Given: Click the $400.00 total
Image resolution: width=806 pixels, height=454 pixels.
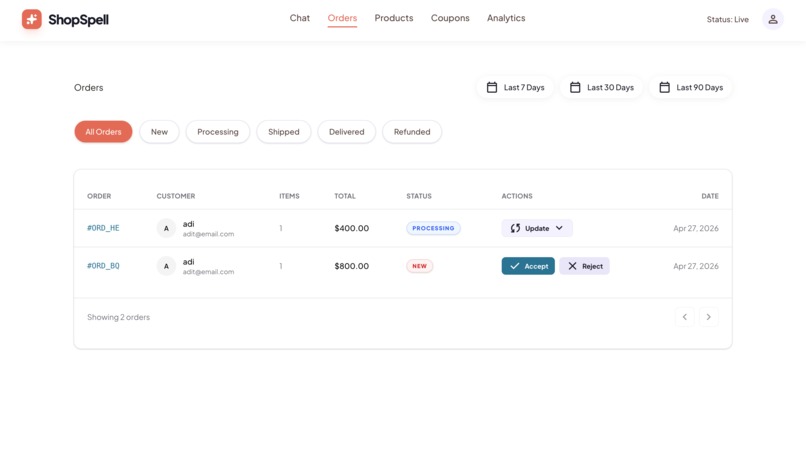Looking at the screenshot, I should [352, 228].
